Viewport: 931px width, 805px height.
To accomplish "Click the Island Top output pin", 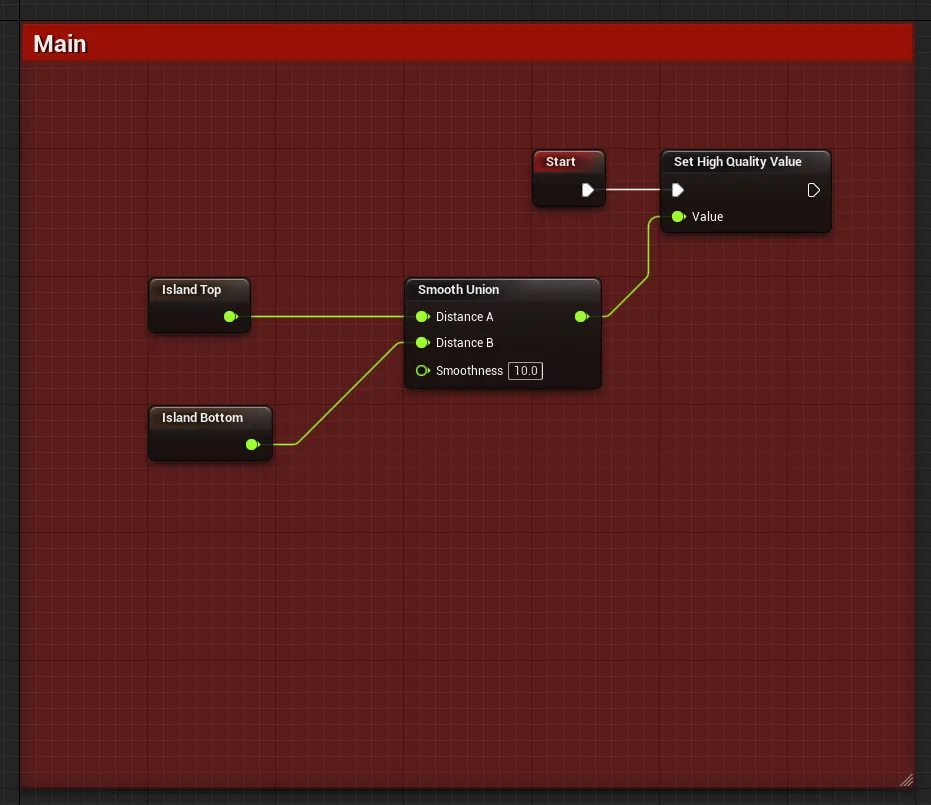I will point(230,317).
